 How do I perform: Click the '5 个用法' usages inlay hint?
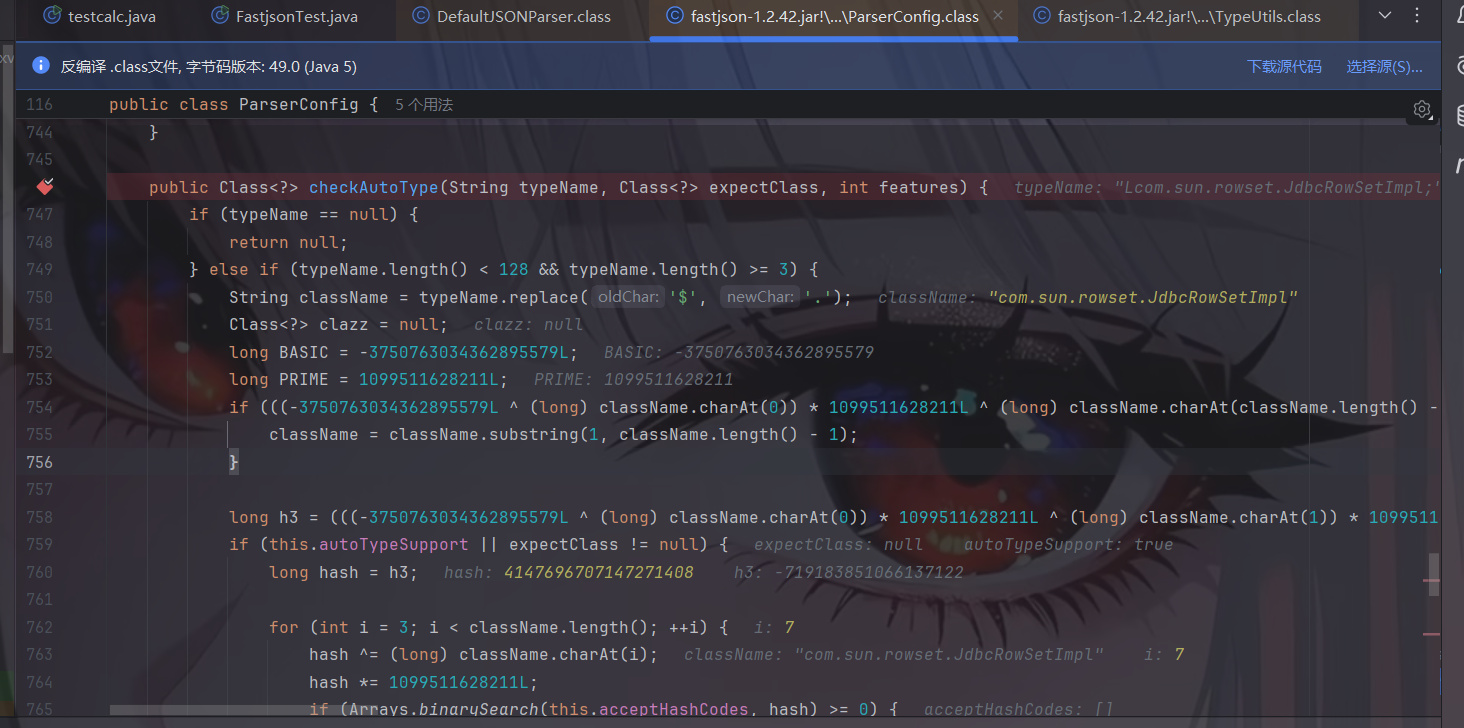(x=424, y=105)
